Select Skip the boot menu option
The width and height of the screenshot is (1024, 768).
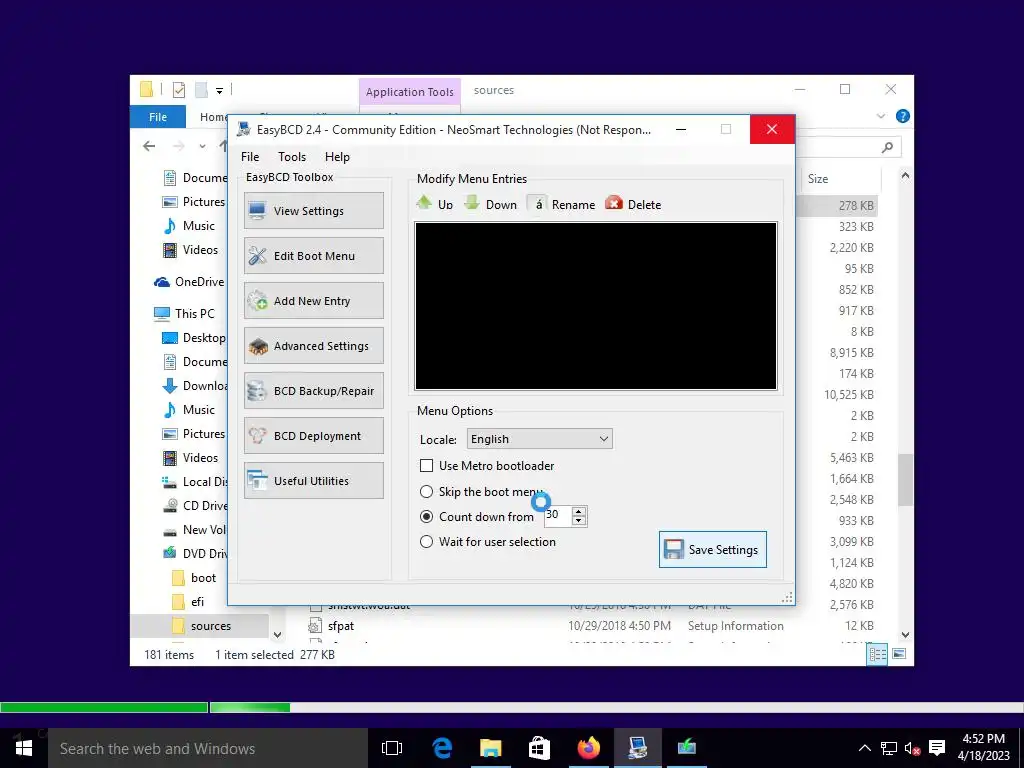[x=426, y=491]
